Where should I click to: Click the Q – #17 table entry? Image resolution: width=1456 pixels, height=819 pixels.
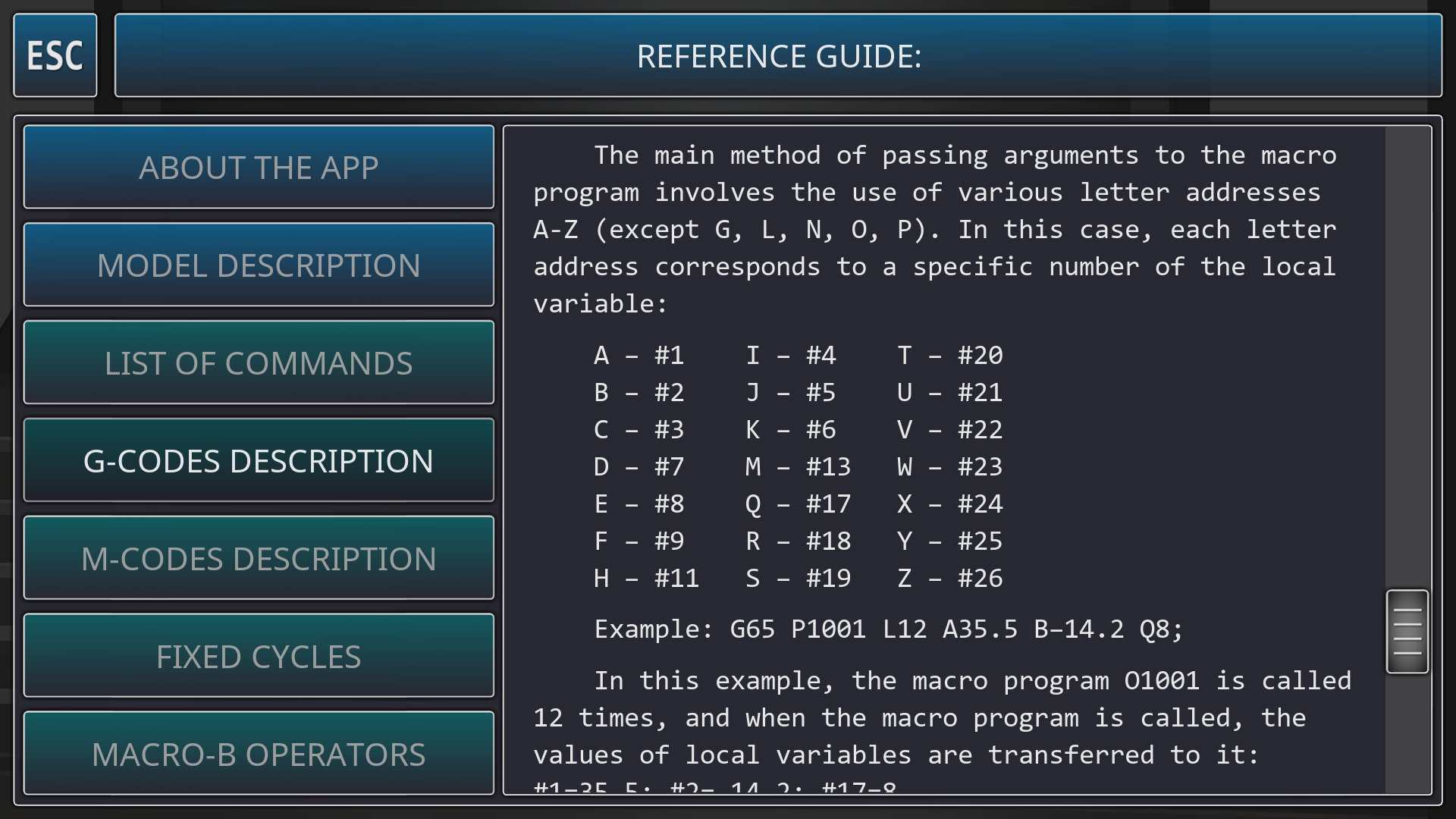(798, 504)
